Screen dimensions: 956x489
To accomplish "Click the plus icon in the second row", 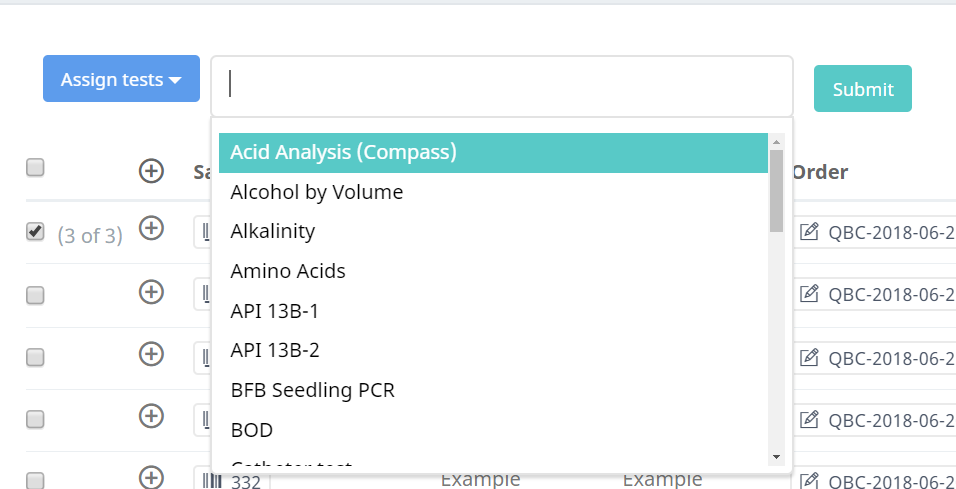I will click(x=151, y=291).
